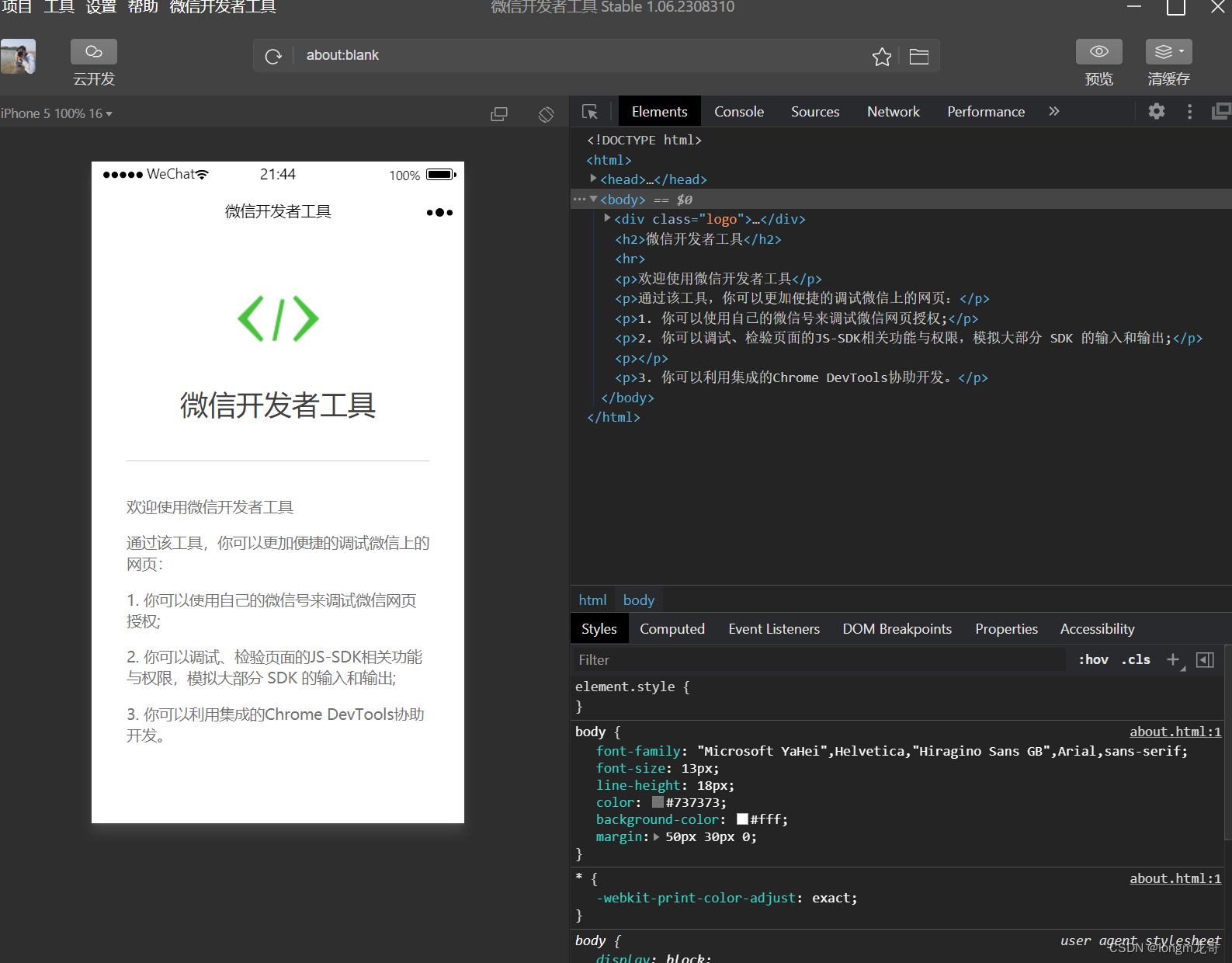Image resolution: width=1232 pixels, height=963 pixels.
Task: Open the Properties pane
Action: click(1006, 629)
